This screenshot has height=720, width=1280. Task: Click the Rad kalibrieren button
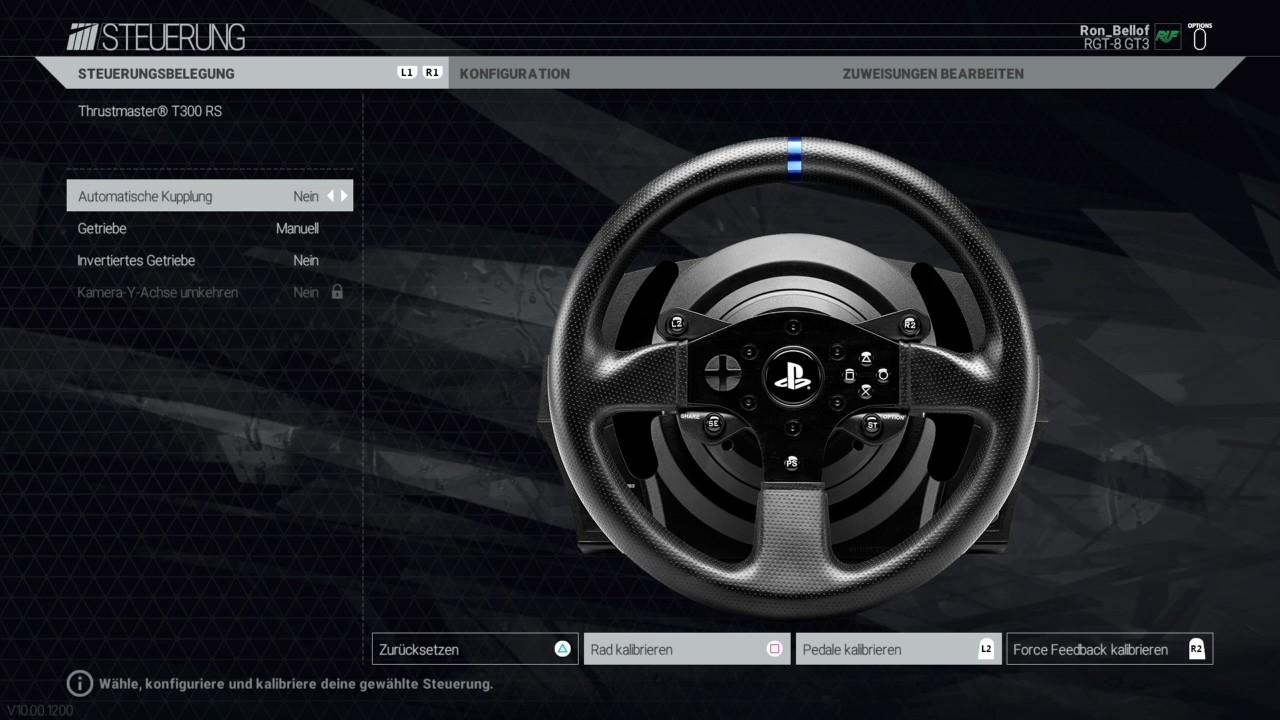(687, 649)
